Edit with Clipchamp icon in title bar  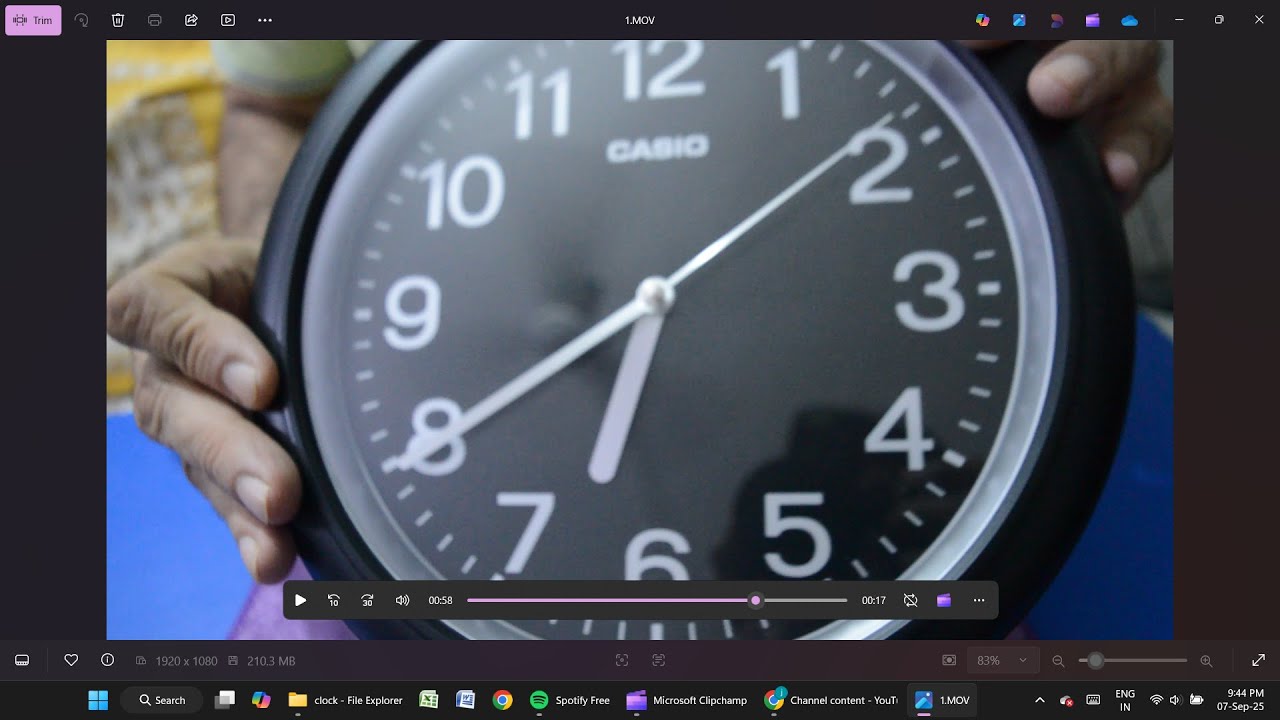pyautogui.click(x=1093, y=20)
